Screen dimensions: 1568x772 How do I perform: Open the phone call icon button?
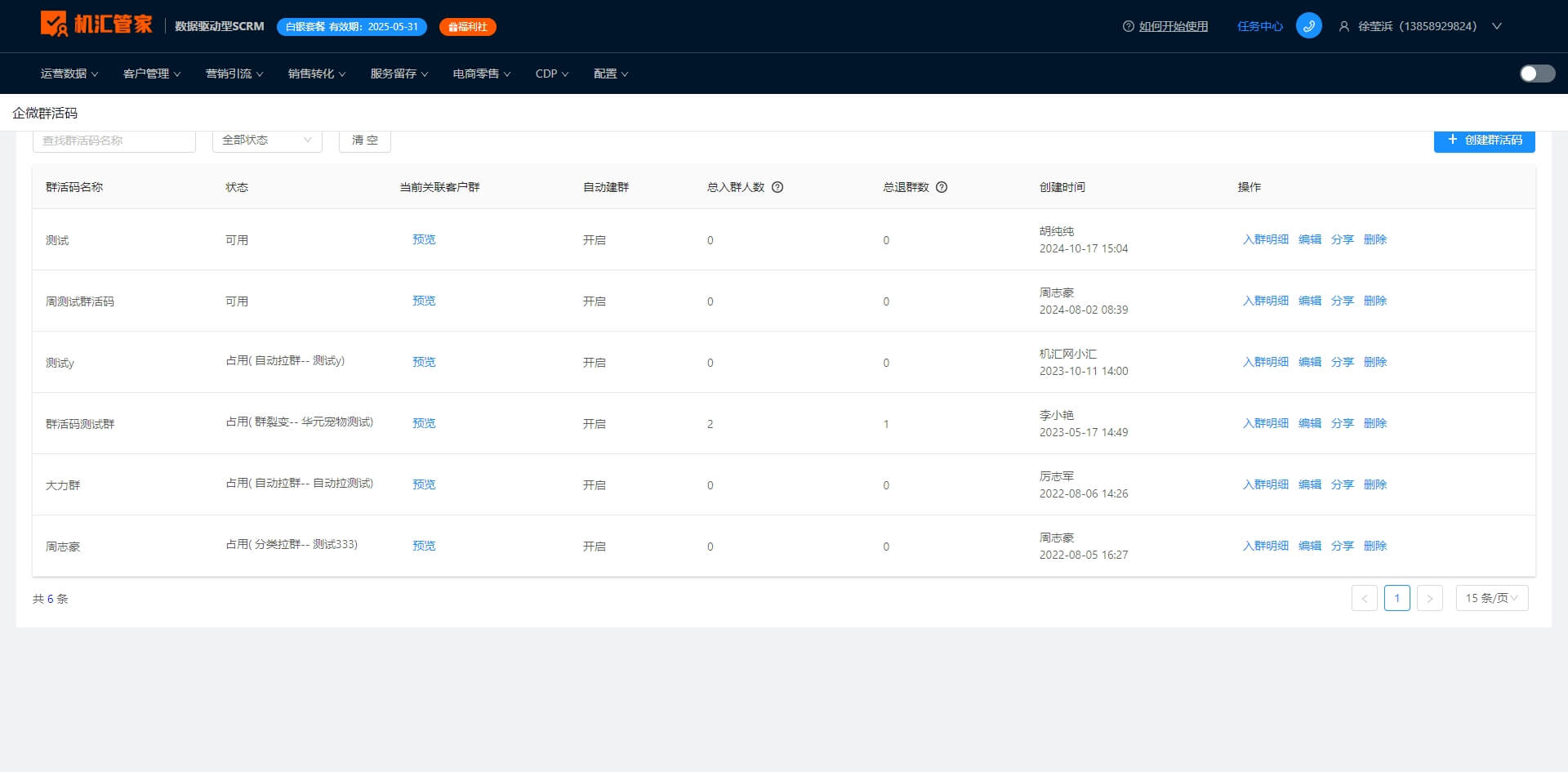[1308, 26]
